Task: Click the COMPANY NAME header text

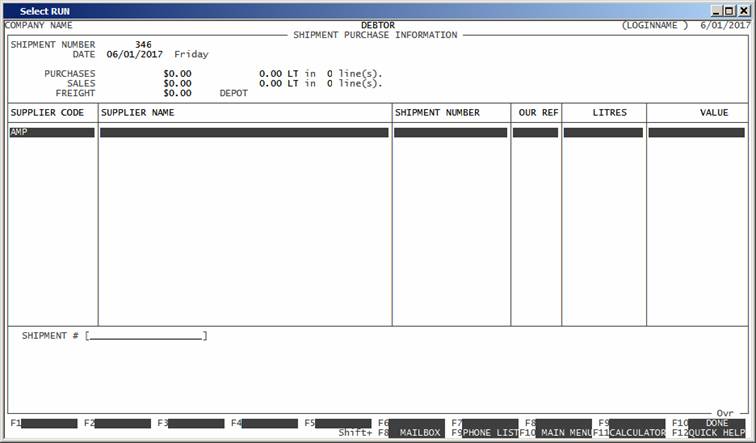Action: [39, 25]
